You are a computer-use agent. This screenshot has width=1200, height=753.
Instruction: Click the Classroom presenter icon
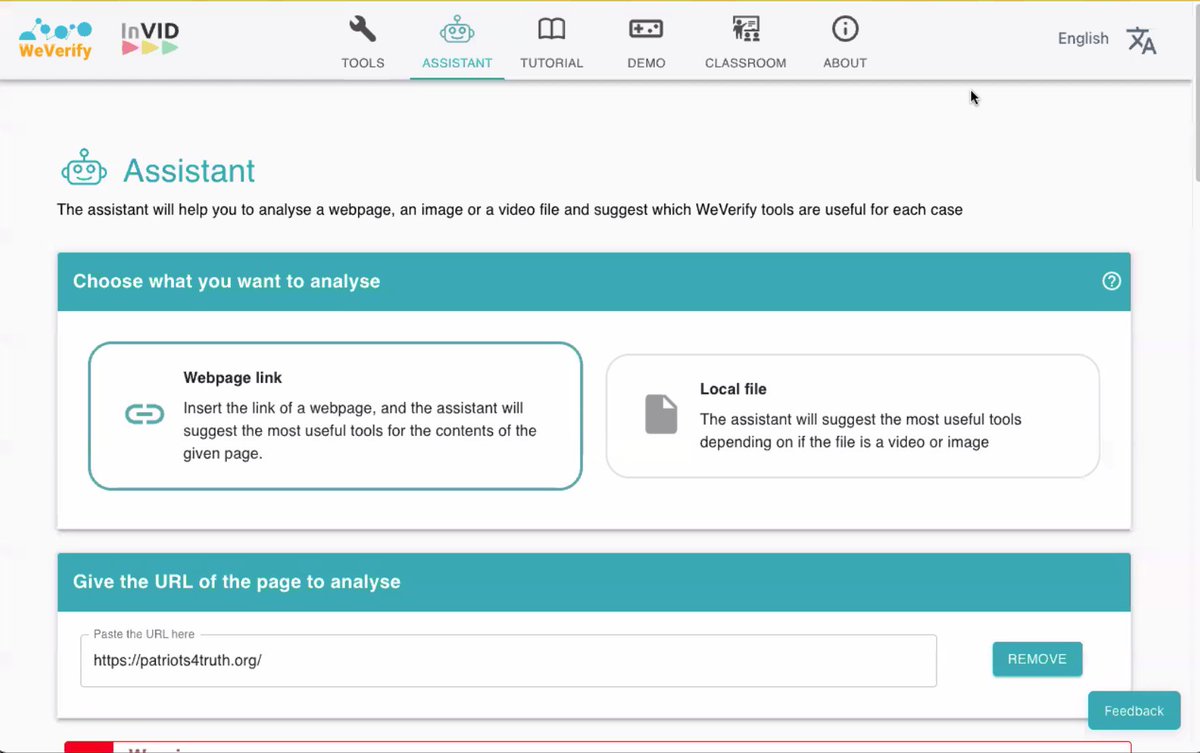click(x=745, y=29)
